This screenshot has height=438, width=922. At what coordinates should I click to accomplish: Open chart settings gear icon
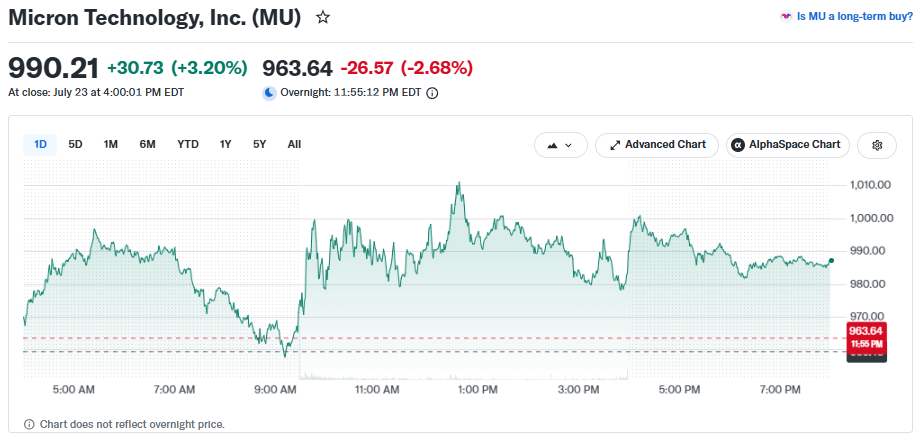coord(877,145)
